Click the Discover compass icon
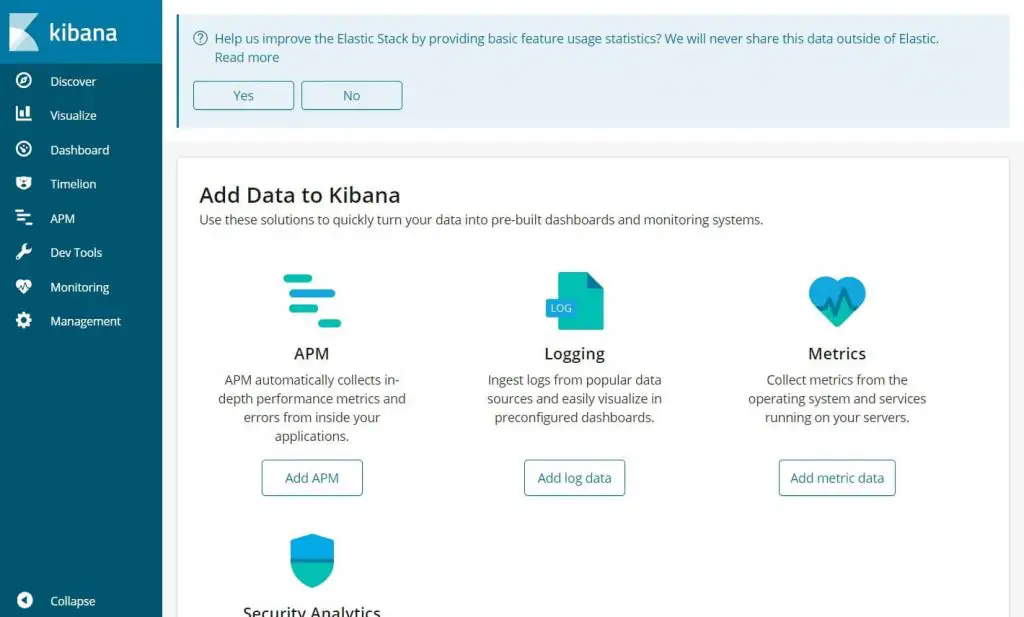The image size is (1024, 617). (x=24, y=80)
